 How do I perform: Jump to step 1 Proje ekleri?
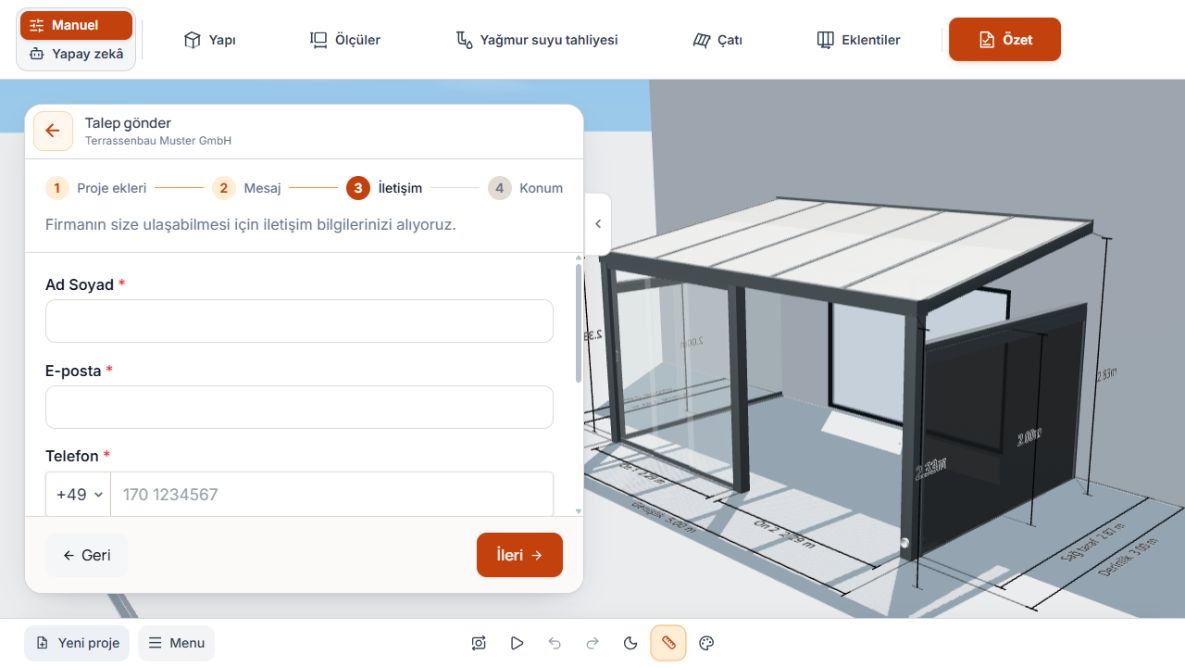tap(96, 188)
